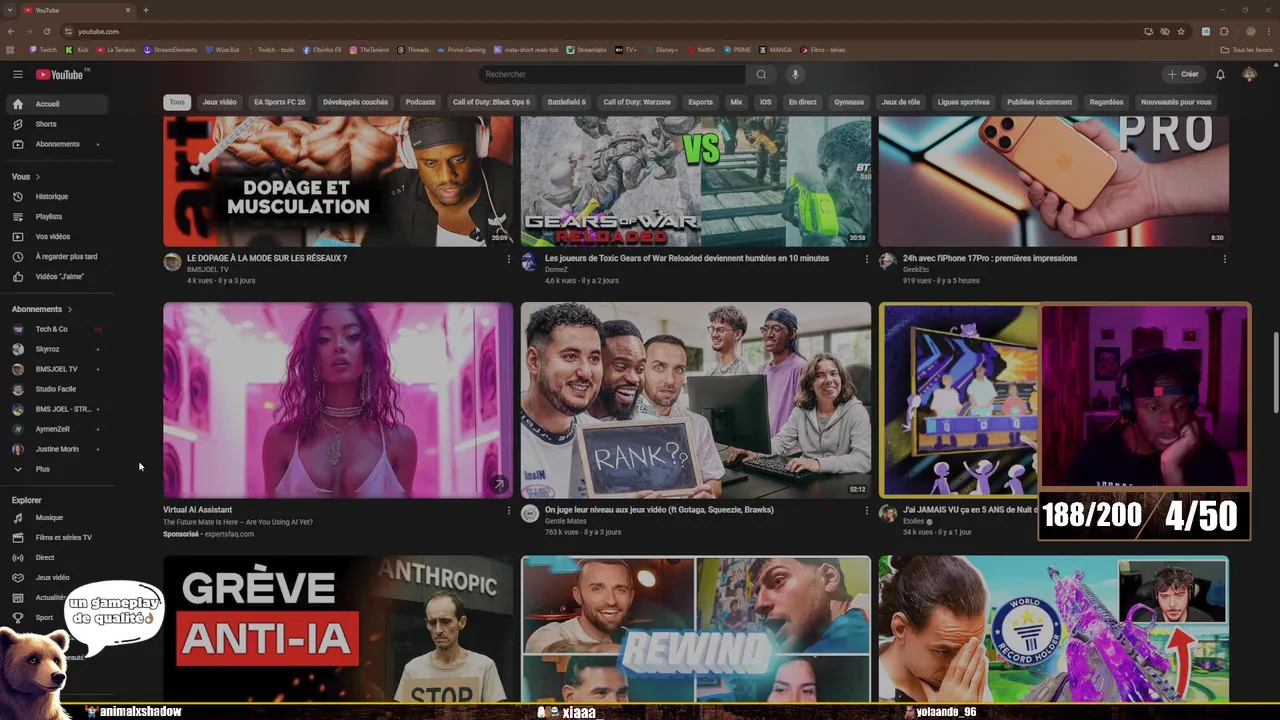Image resolution: width=1280 pixels, height=720 pixels.
Task: Open the BMSJOEL TV sidebar channel
Action: click(x=56, y=369)
